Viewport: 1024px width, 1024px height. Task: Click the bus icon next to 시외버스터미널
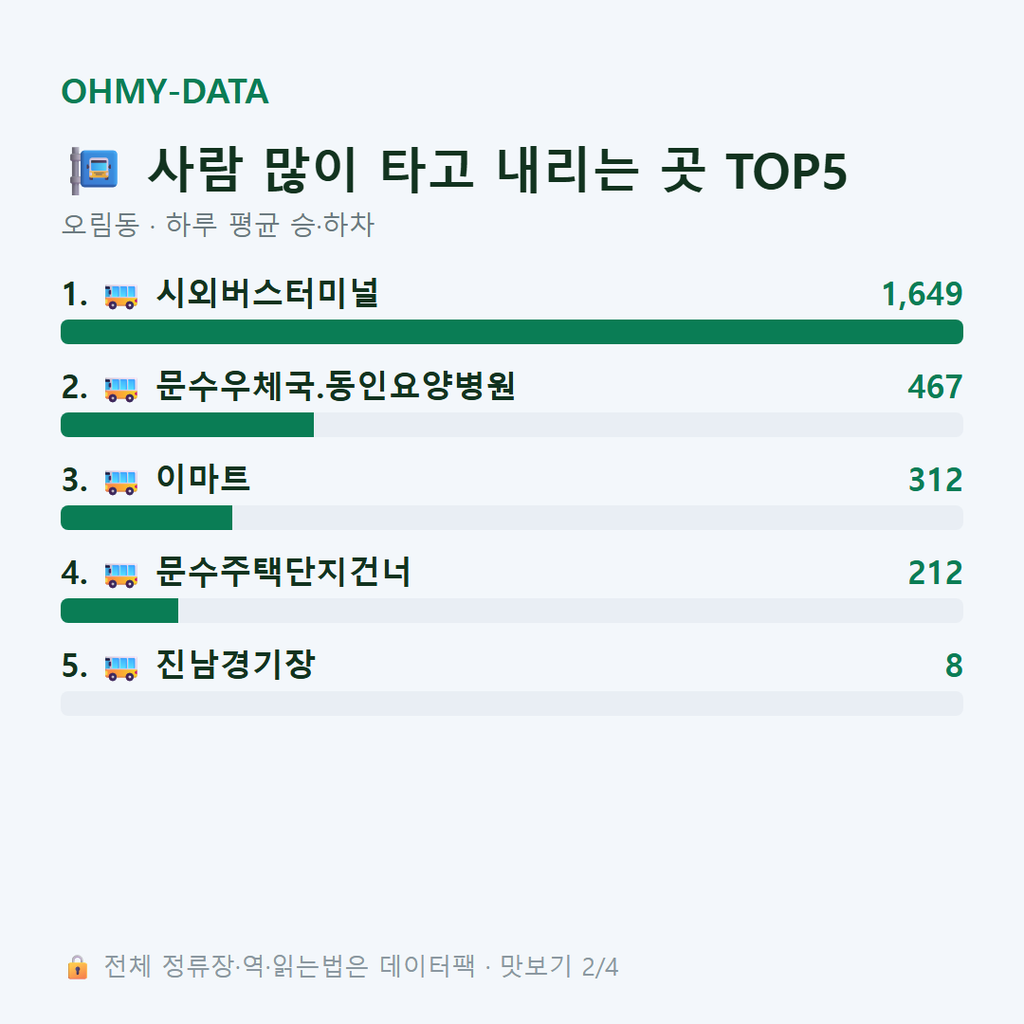[x=121, y=296]
